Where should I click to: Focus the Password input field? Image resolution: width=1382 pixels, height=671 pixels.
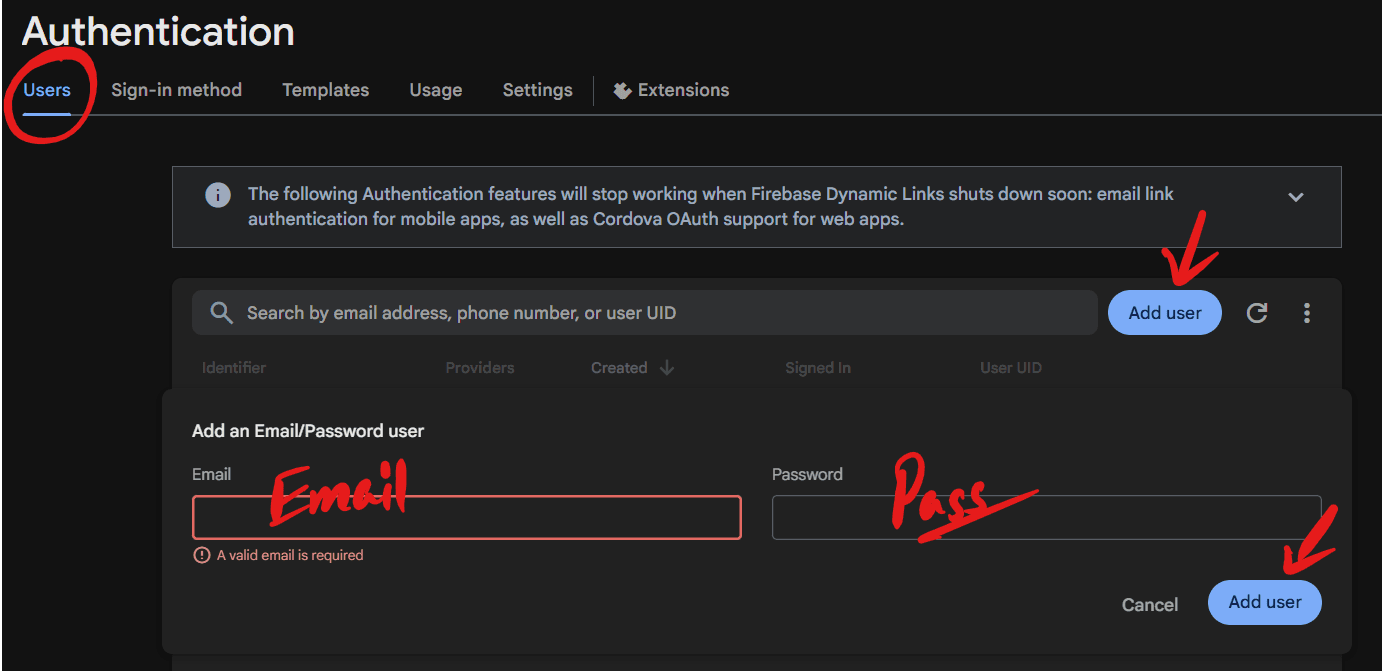pos(1047,517)
